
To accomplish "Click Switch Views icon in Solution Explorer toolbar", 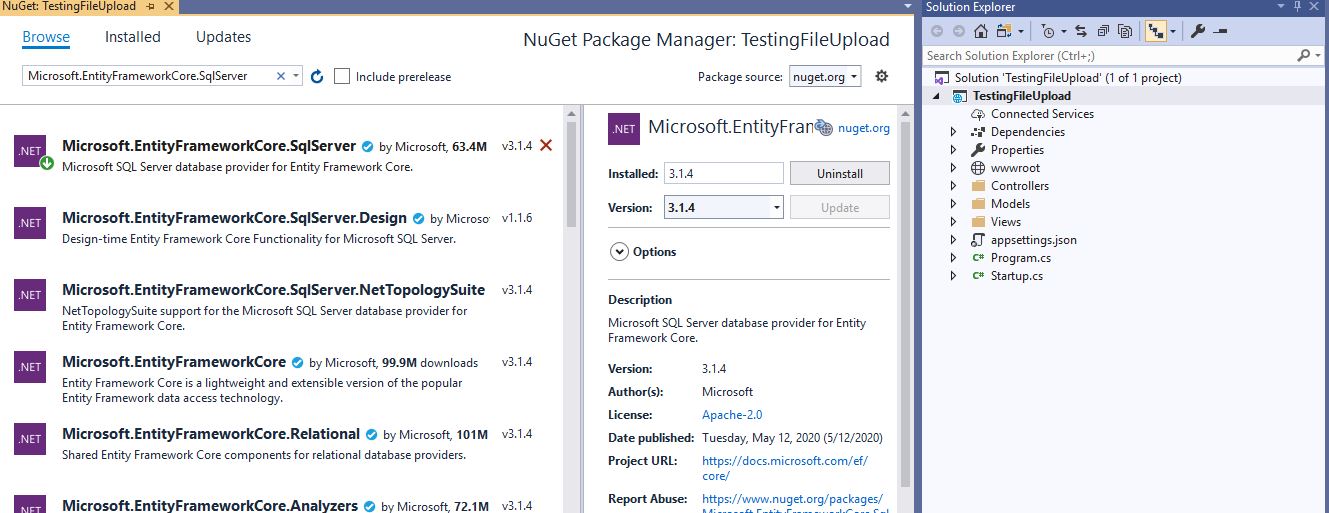I will [1004, 31].
